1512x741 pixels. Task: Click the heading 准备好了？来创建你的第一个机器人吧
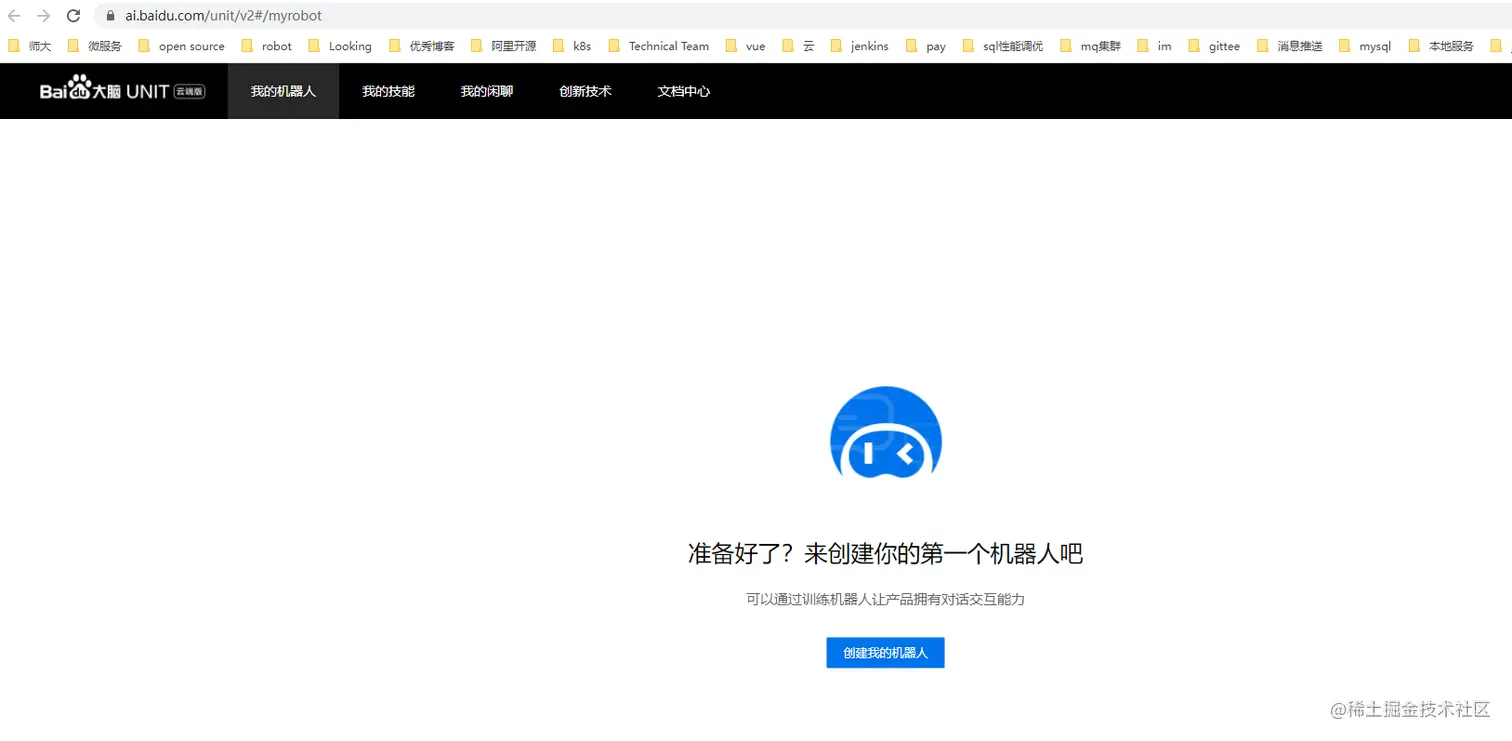pyautogui.click(x=885, y=553)
